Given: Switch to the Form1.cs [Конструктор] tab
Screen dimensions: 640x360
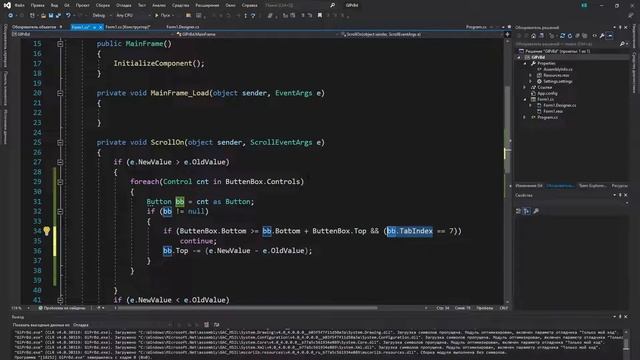Looking at the screenshot, I should coord(128,27).
